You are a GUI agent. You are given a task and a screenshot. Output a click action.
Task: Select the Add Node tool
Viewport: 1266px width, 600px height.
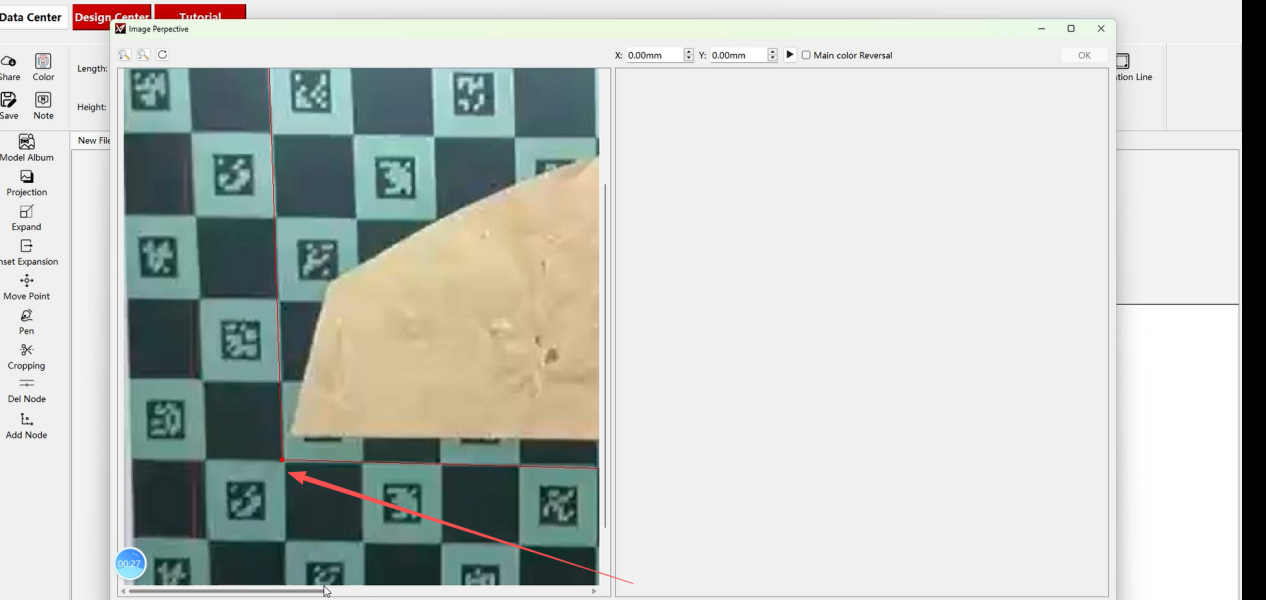click(x=27, y=425)
